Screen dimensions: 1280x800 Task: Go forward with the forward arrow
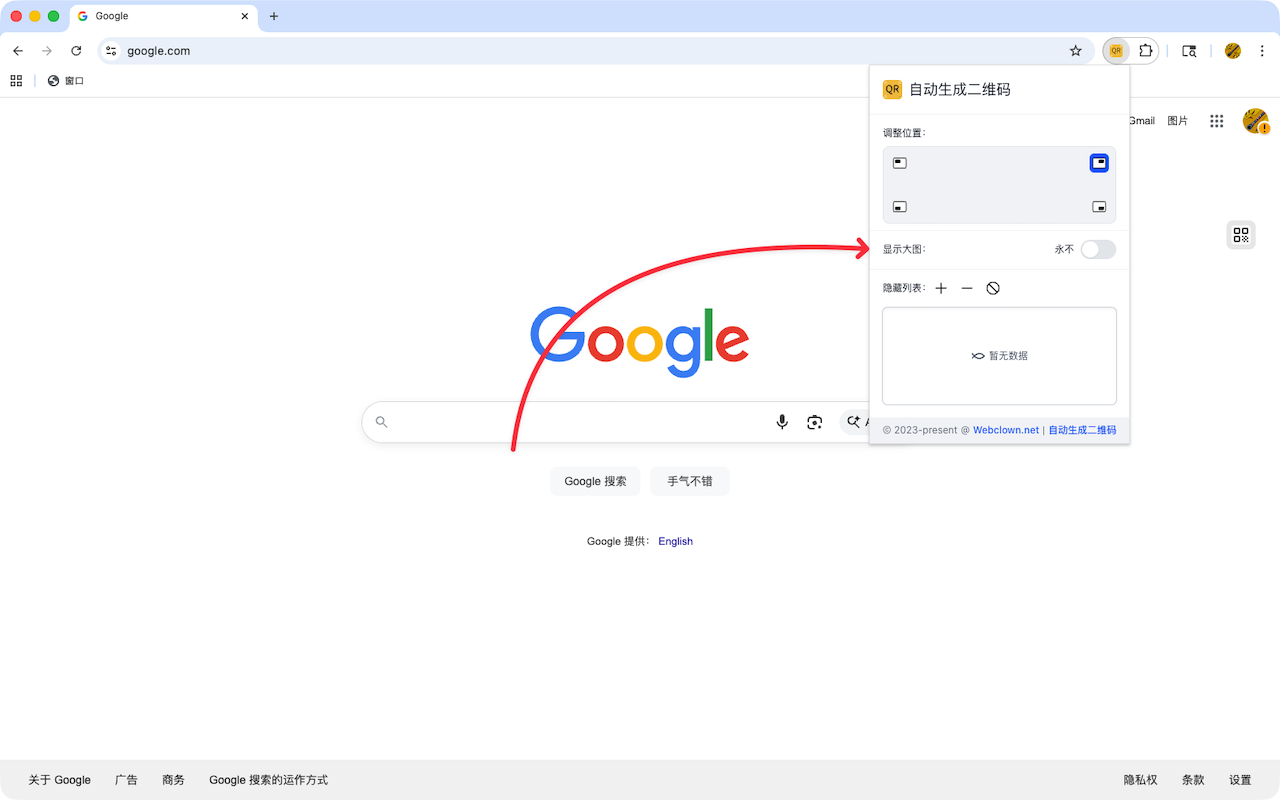pos(47,51)
